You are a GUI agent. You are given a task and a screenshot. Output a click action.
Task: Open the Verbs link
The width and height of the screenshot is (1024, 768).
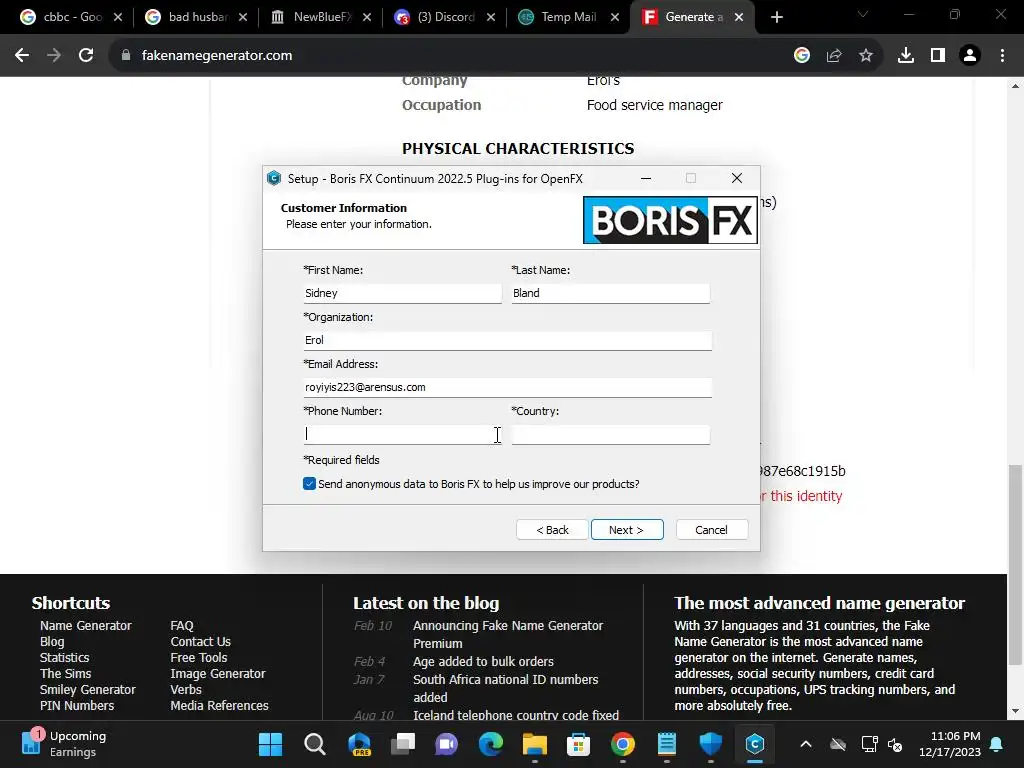(186, 690)
